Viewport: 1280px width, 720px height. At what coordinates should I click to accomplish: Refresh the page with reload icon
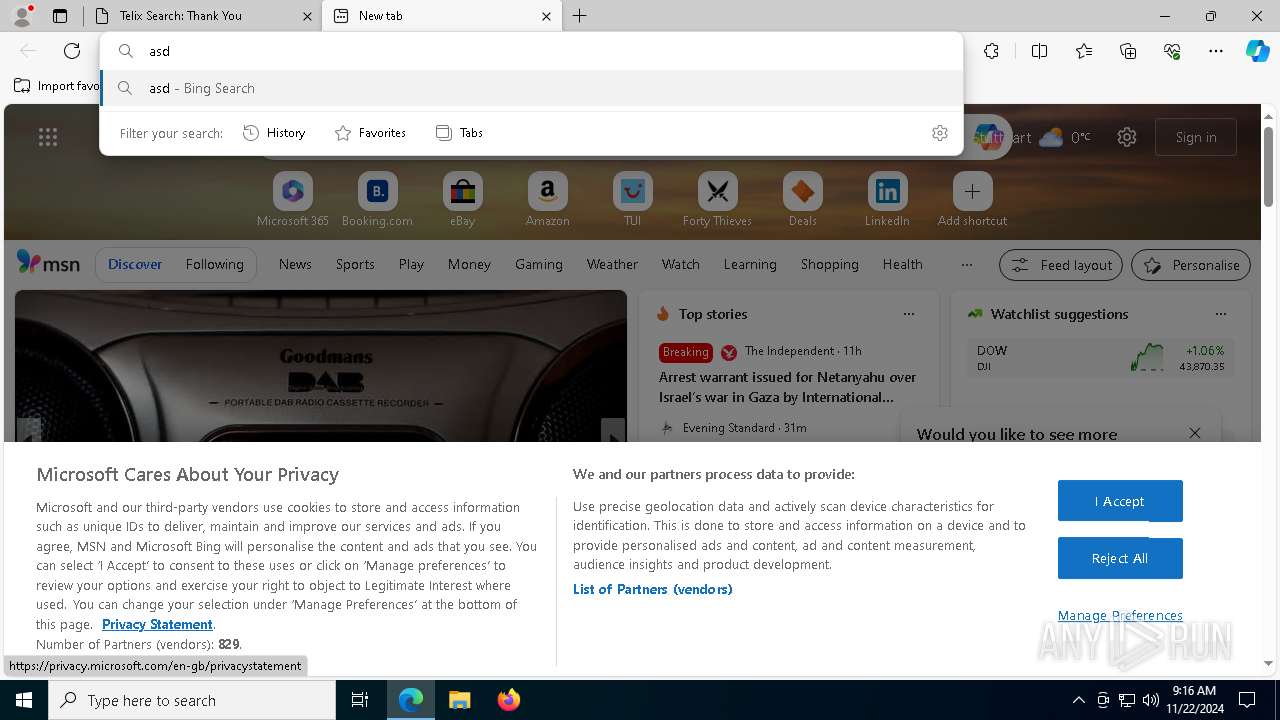pyautogui.click(x=72, y=51)
